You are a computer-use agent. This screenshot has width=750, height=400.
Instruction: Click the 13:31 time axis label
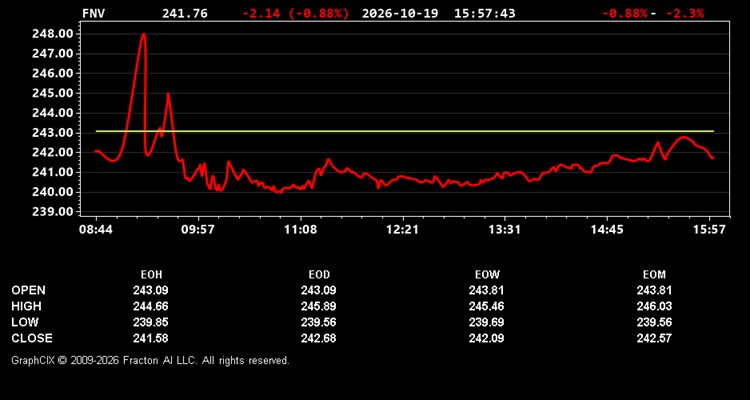coord(505,230)
